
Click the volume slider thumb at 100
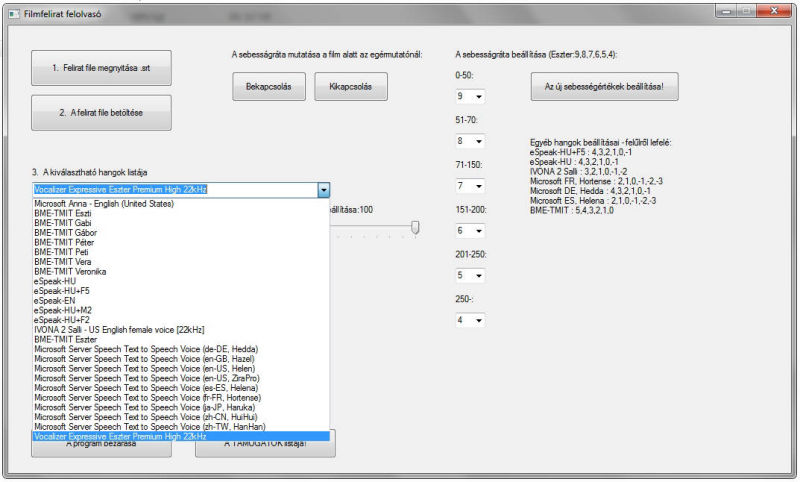tap(415, 227)
